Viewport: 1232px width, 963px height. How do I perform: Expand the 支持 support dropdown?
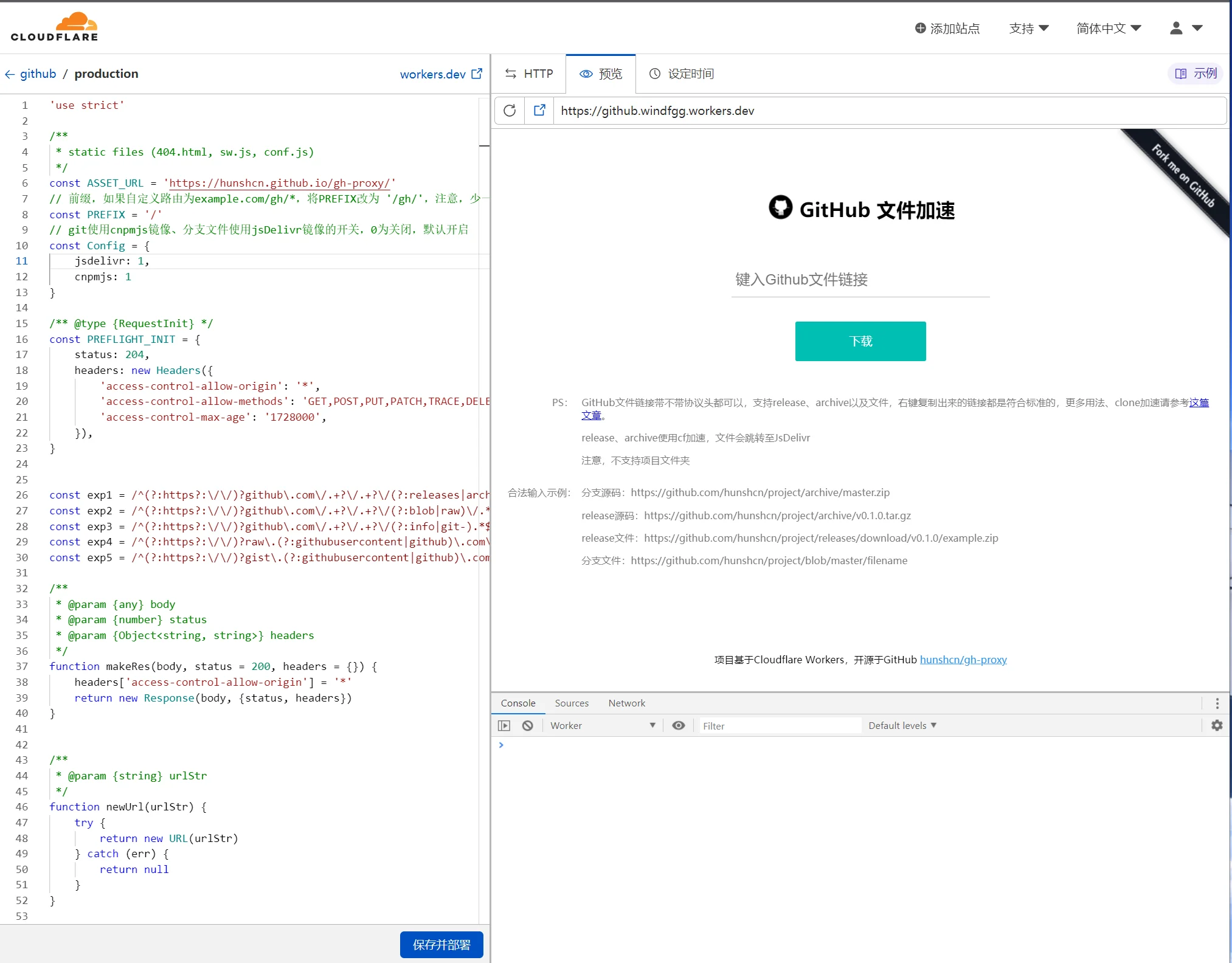pyautogui.click(x=1029, y=28)
